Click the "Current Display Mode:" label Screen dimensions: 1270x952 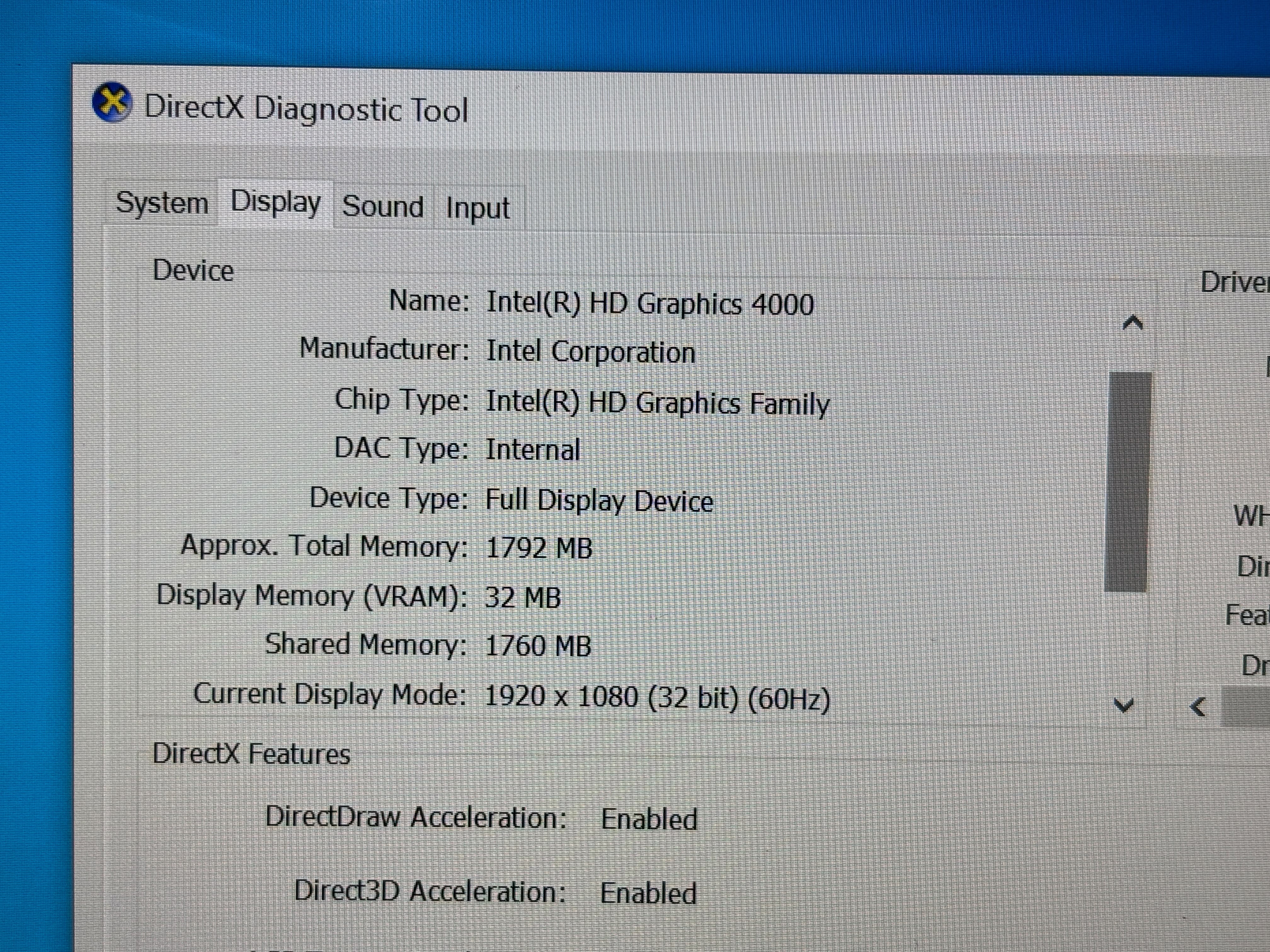(x=330, y=695)
